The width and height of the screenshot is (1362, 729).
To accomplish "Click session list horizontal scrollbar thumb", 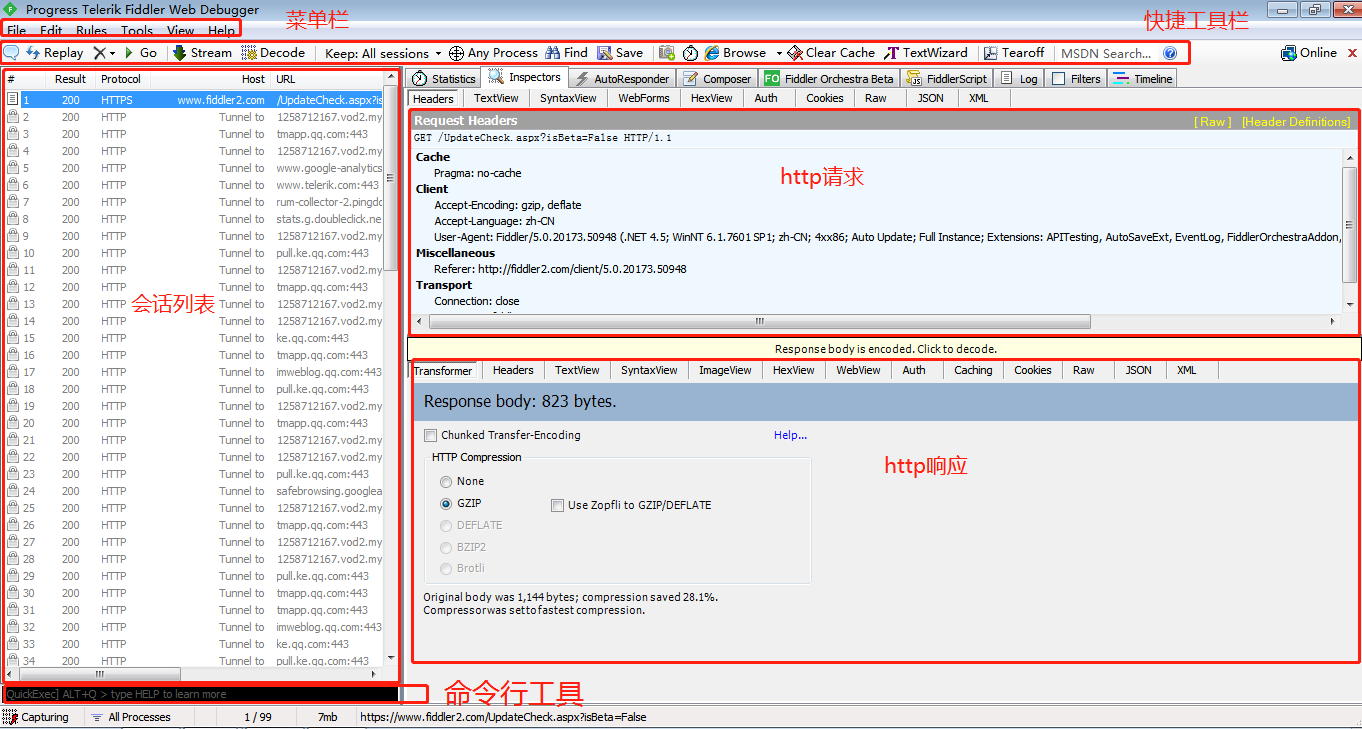I will pyautogui.click(x=100, y=674).
